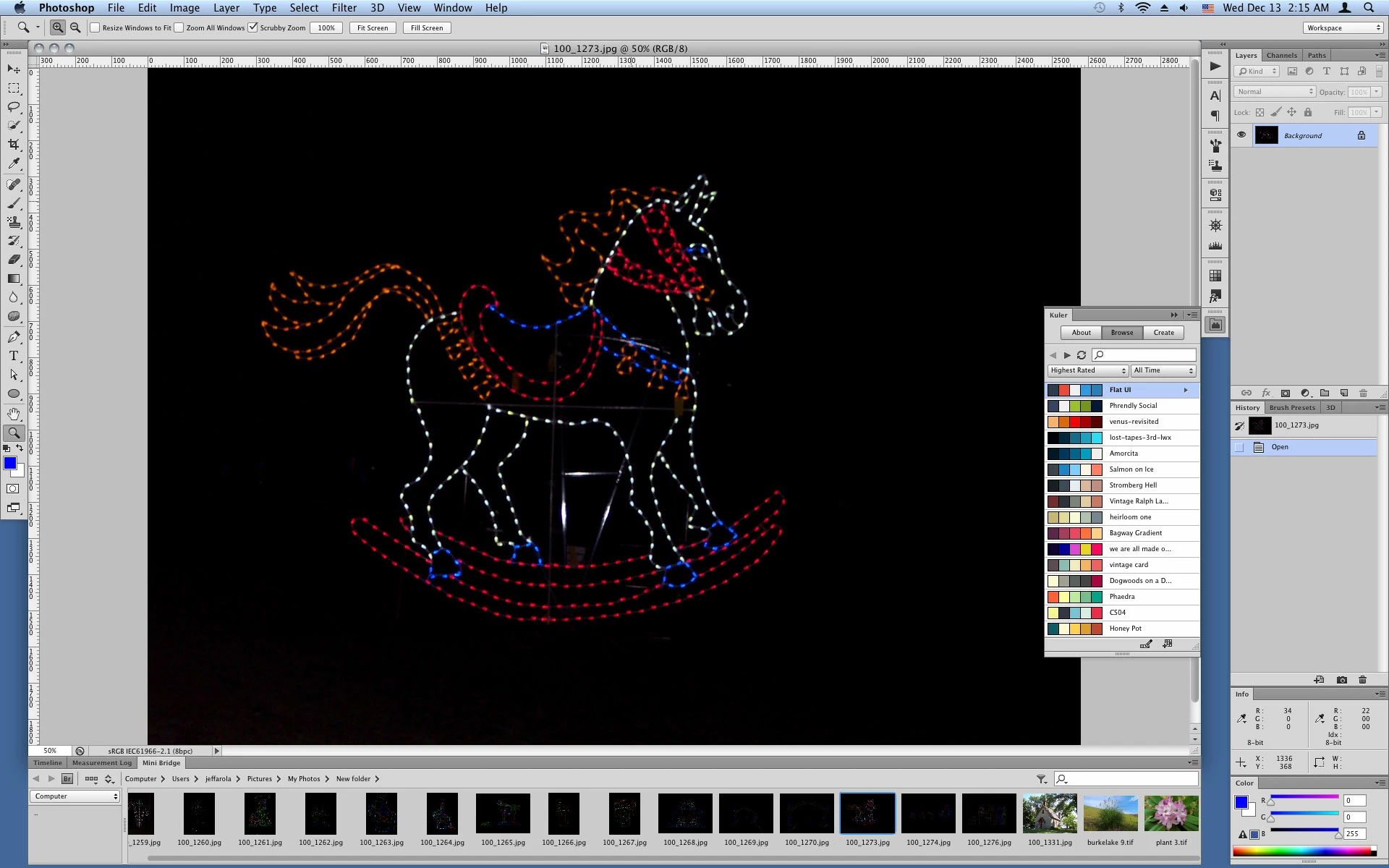Viewport: 1389px width, 868px height.
Task: Click the Fit Screen button
Action: [x=373, y=27]
